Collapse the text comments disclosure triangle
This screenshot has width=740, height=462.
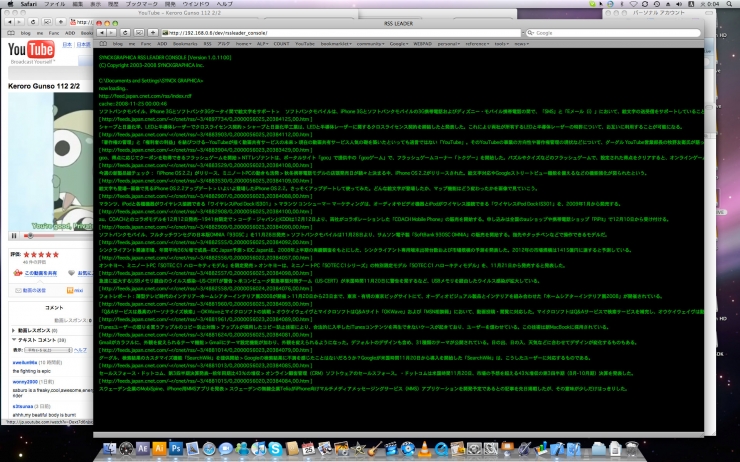coord(14,340)
